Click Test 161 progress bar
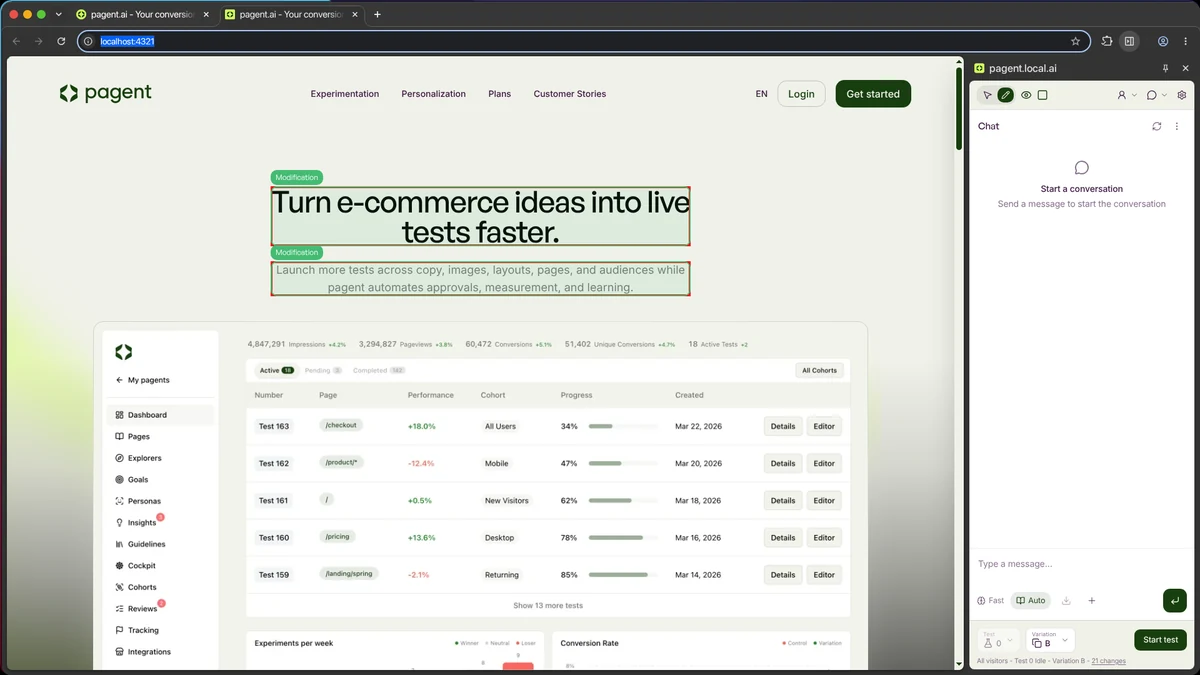This screenshot has width=1200, height=675. 623,500
